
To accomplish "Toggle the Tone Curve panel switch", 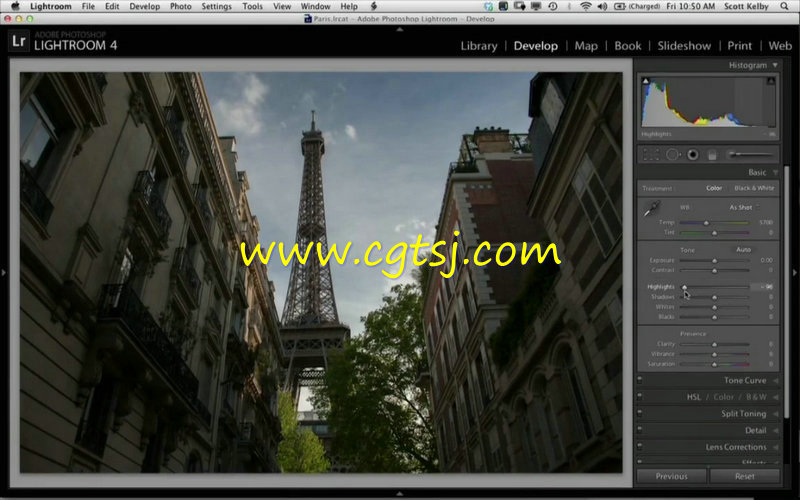I will (x=640, y=380).
